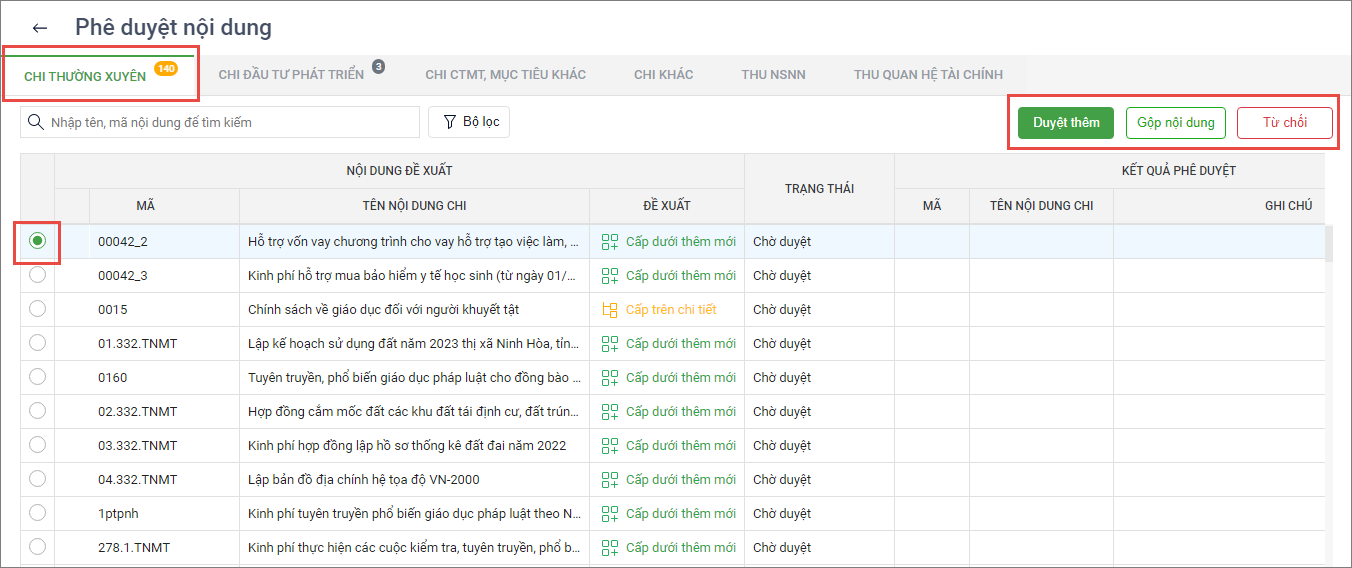1352x568 pixels.
Task: Click the Cấp trên chi tiết icon for 0015
Action: click(x=610, y=309)
